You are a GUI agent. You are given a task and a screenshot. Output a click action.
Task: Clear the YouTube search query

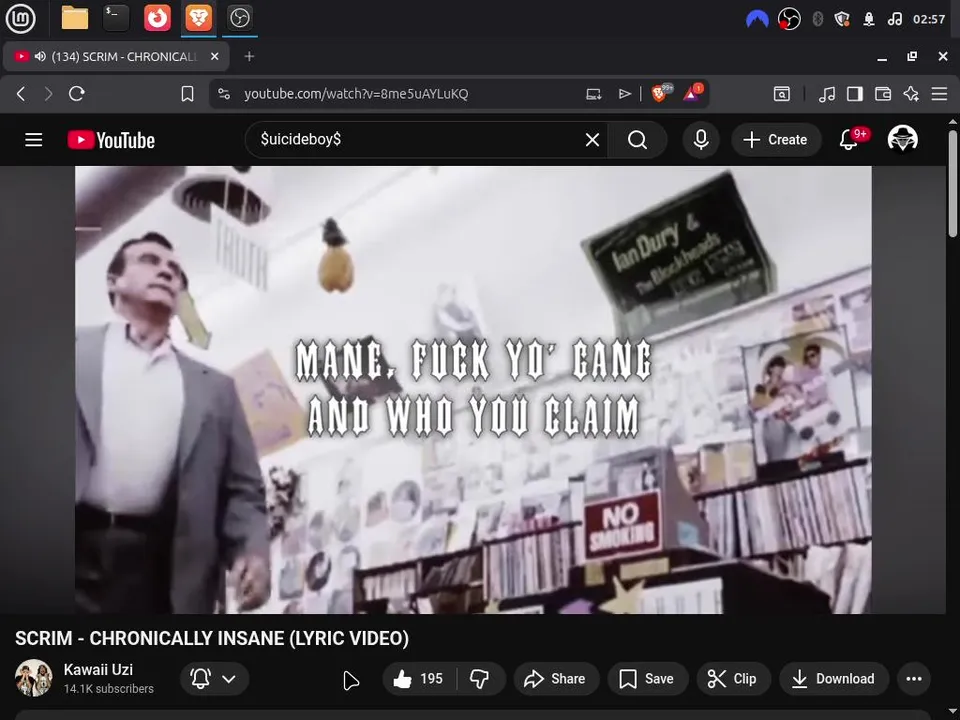coord(592,140)
